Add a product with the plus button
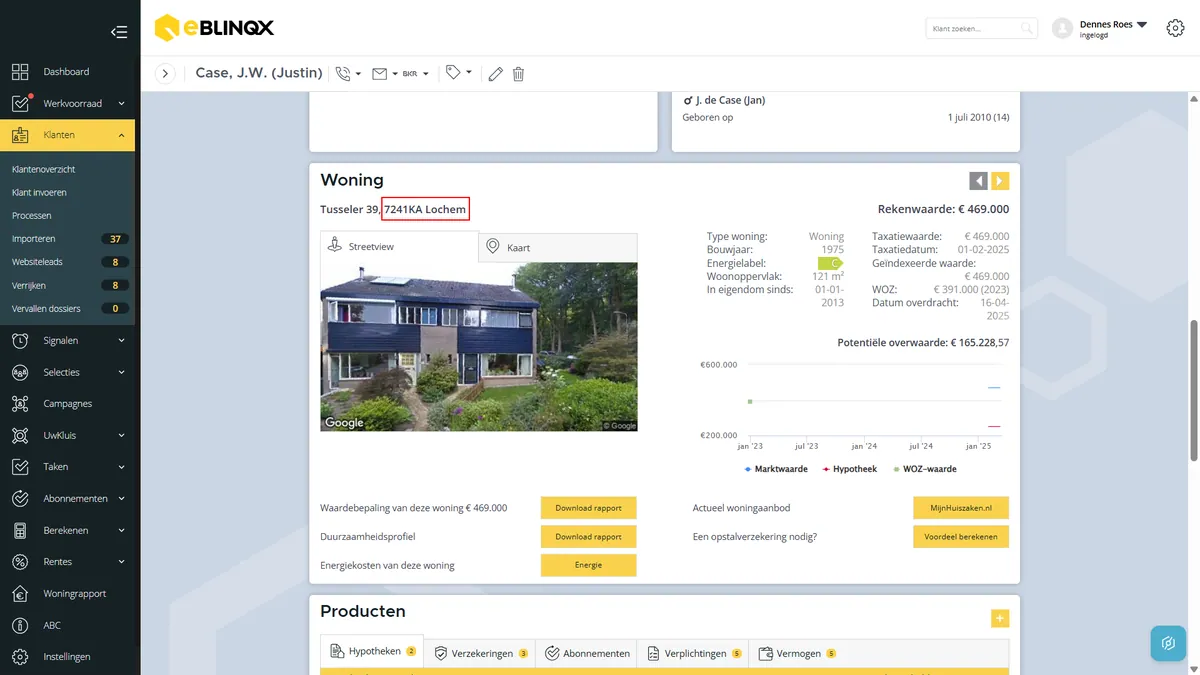 (1000, 619)
